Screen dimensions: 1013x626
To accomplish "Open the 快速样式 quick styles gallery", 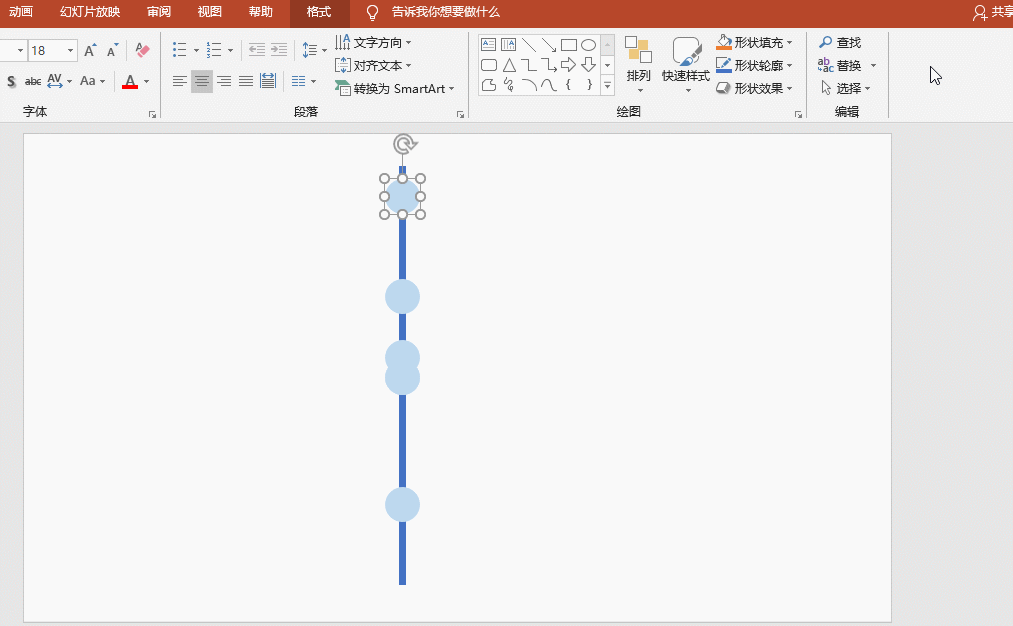I will coord(686,66).
